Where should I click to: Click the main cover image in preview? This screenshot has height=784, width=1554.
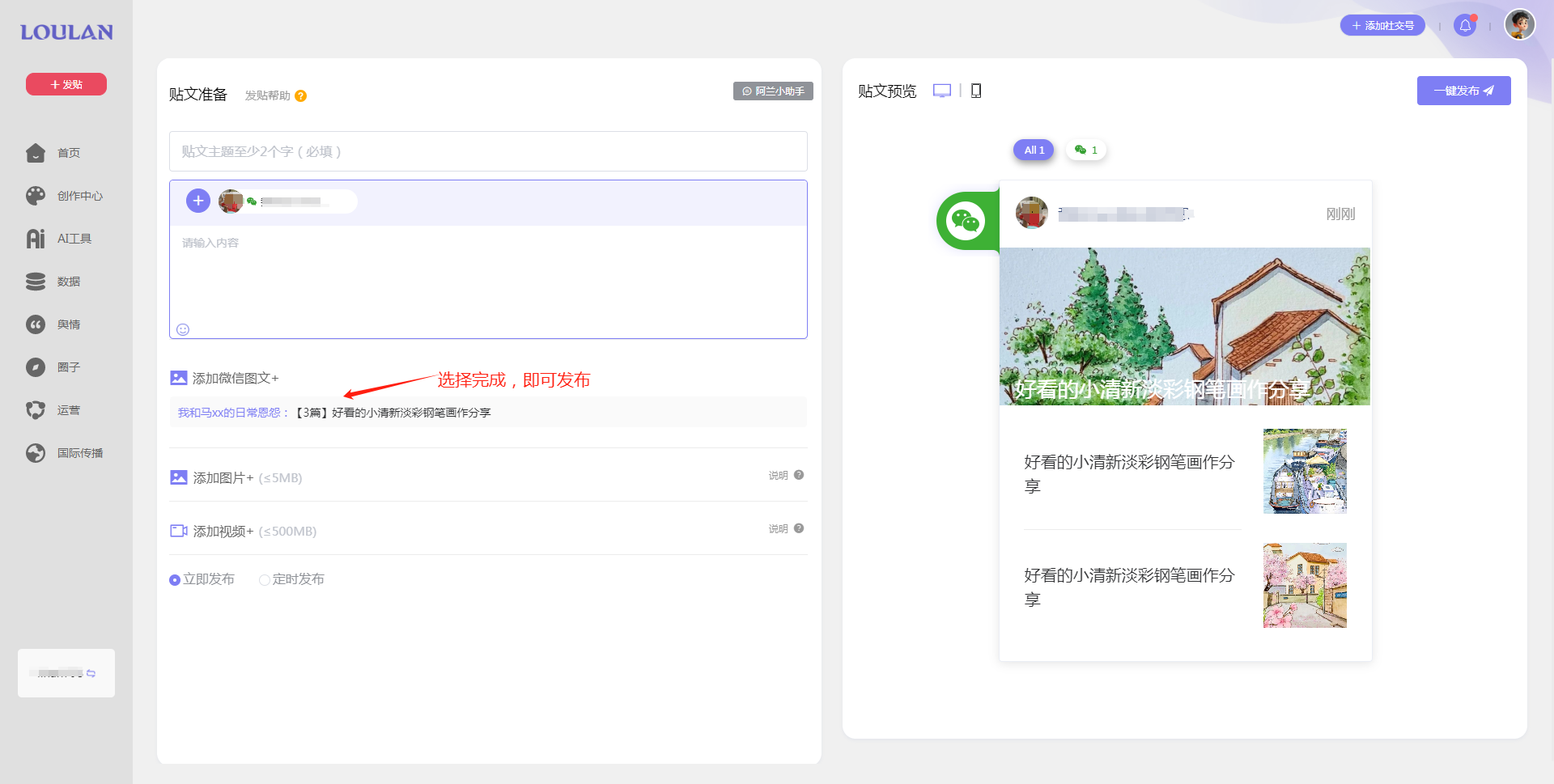pyautogui.click(x=1185, y=326)
